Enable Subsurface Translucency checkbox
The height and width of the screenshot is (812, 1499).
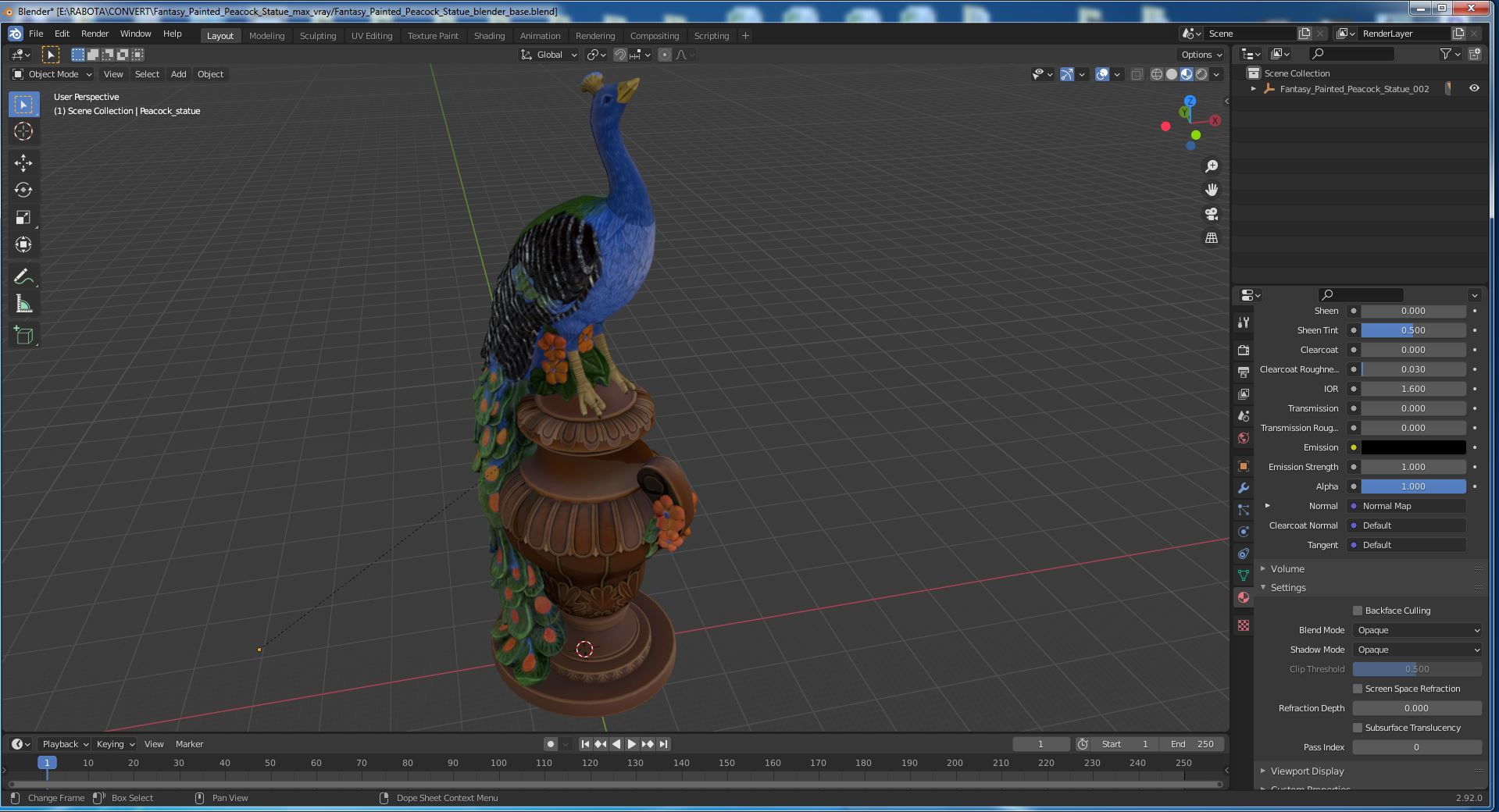point(1358,728)
